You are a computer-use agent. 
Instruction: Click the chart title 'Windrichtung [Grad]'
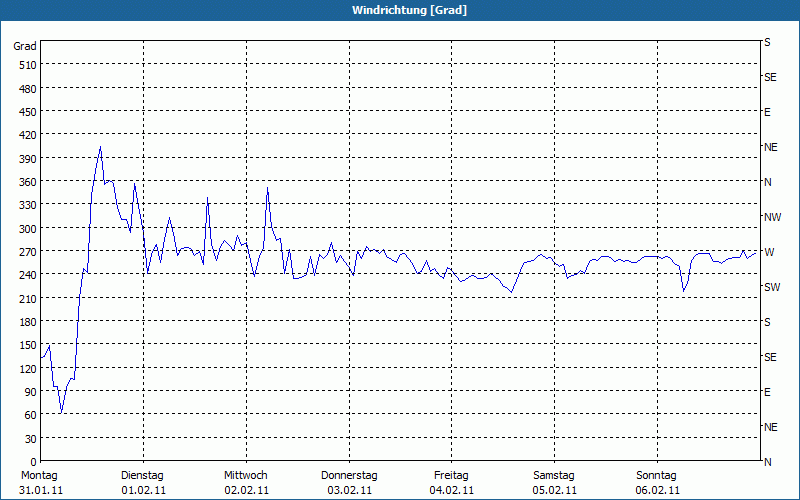tap(409, 10)
